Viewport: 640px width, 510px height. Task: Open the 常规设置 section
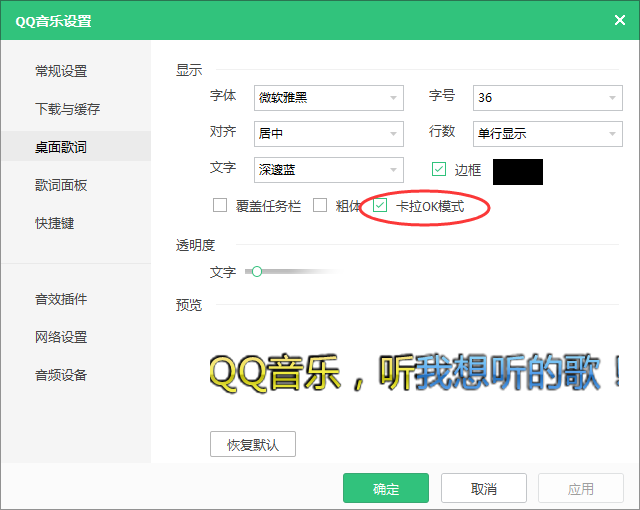coord(61,71)
